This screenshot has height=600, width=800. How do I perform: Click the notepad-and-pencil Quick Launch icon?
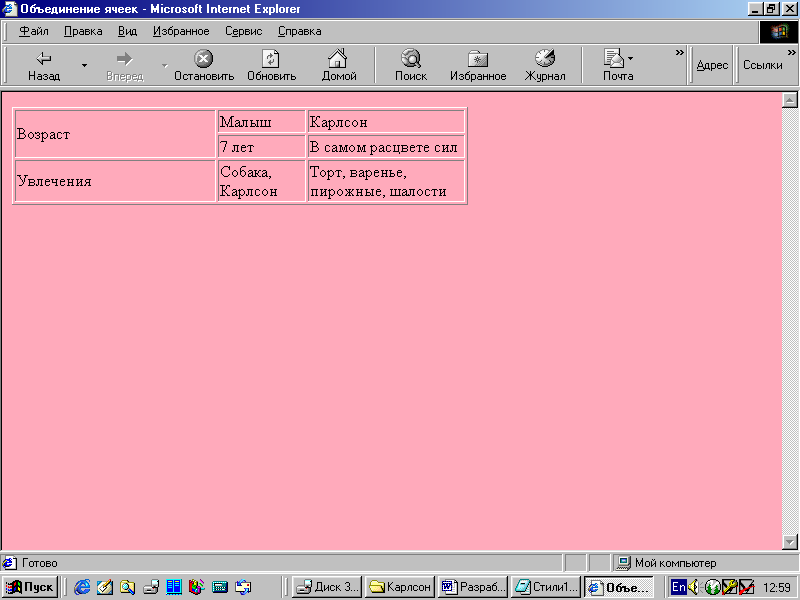point(105,587)
